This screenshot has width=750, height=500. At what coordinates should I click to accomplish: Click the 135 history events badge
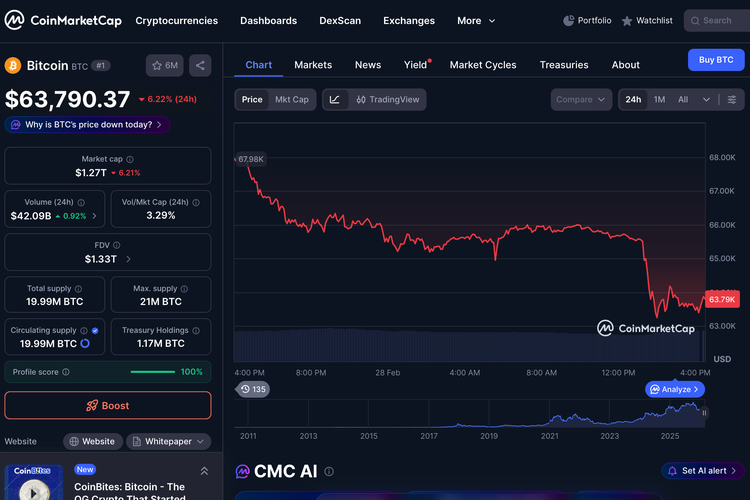coord(253,389)
